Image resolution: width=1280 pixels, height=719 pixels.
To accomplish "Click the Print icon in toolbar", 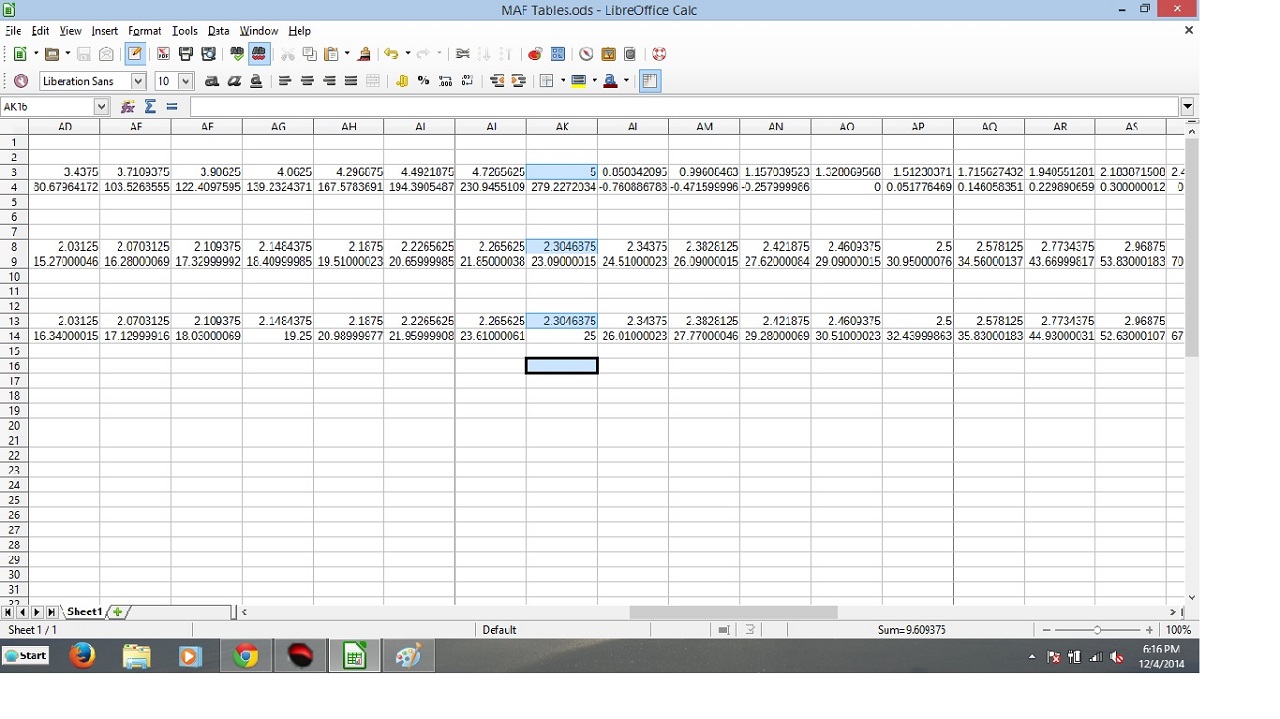I will tap(186, 54).
